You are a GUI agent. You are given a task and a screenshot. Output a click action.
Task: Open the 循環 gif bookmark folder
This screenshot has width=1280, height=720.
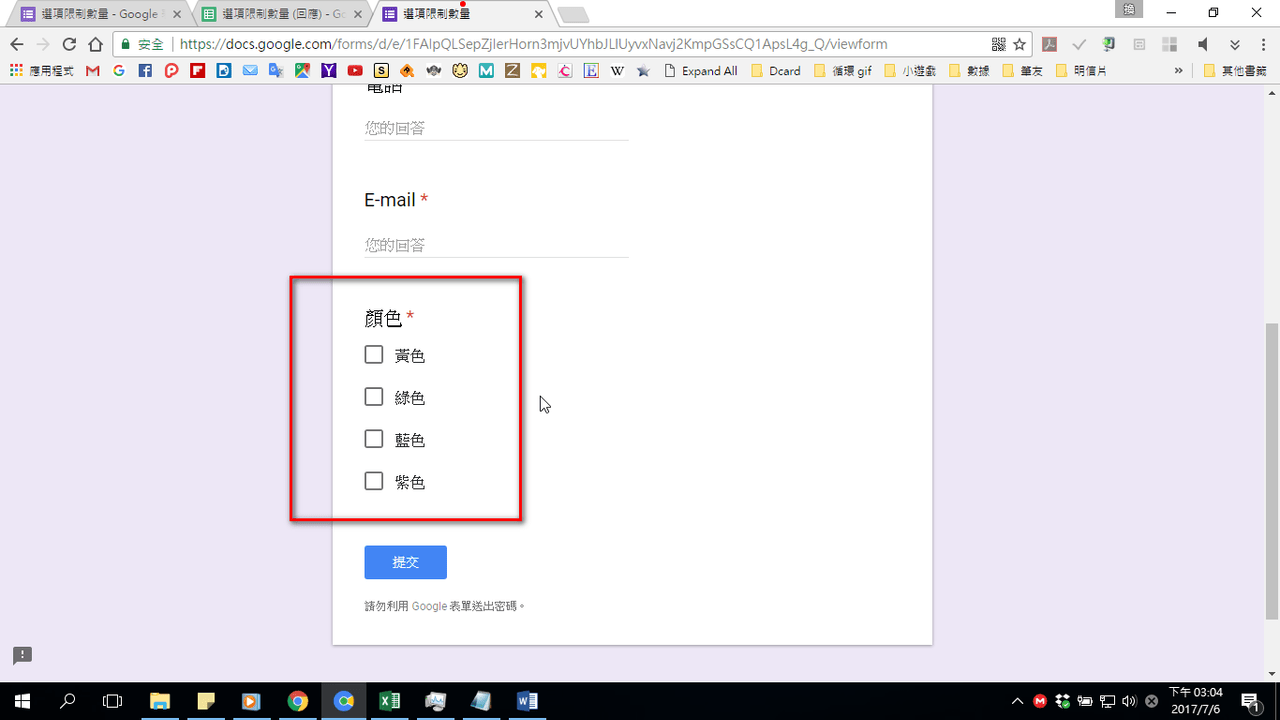coord(842,71)
